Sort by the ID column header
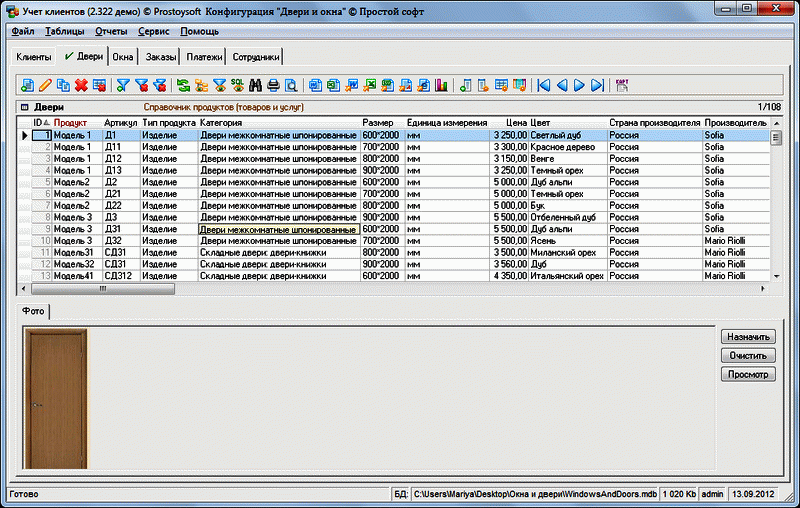The image size is (800, 508). click(40, 122)
